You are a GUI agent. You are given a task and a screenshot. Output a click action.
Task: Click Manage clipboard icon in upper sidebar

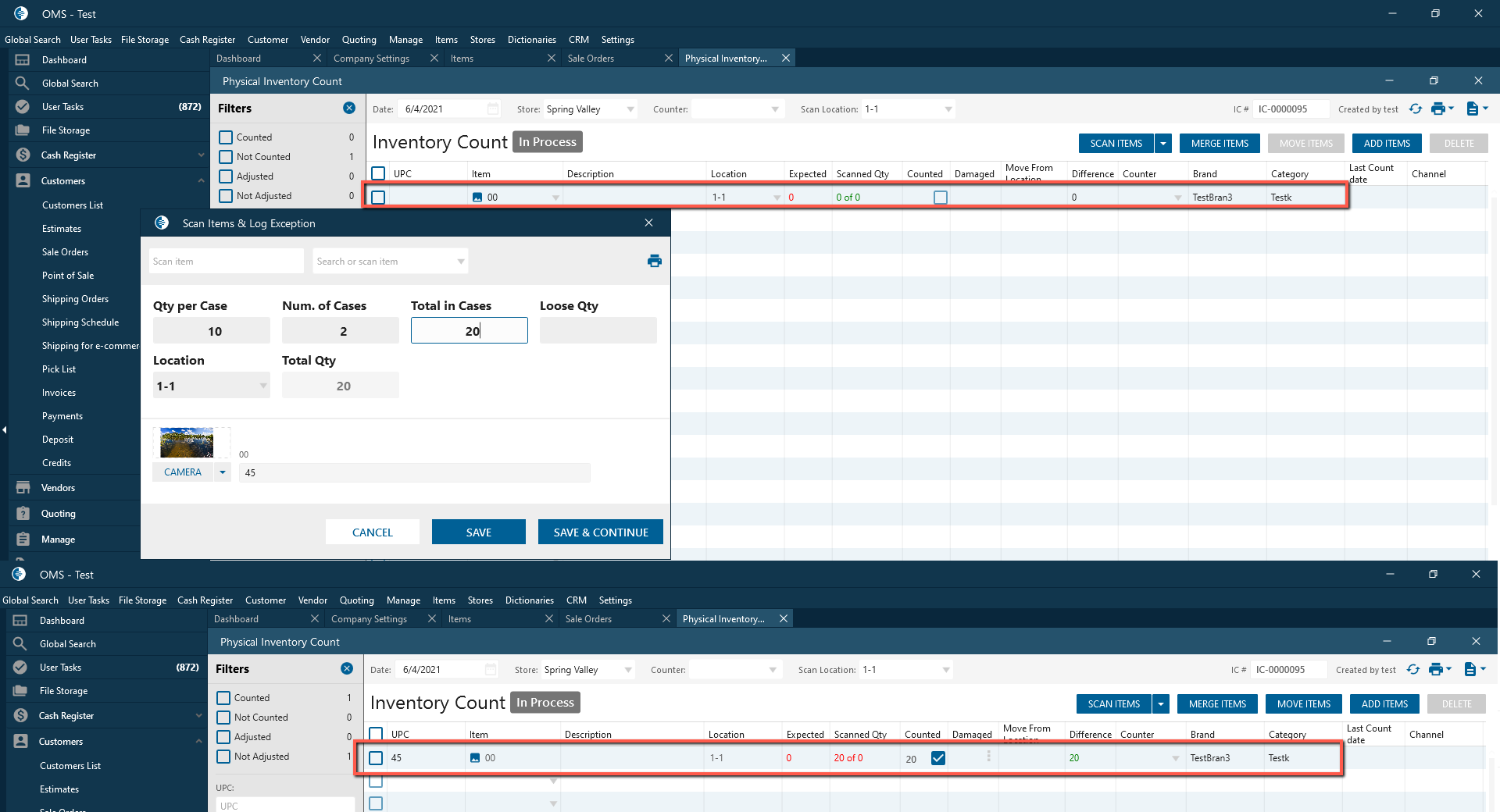coord(22,540)
